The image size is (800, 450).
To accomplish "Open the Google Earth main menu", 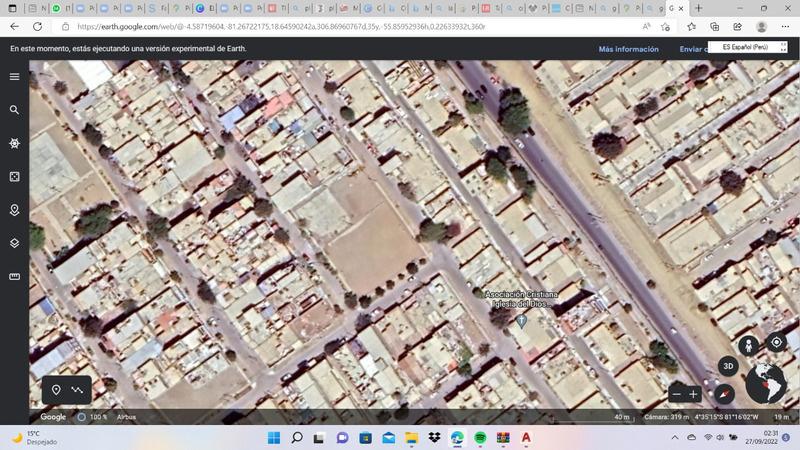I will point(14,77).
